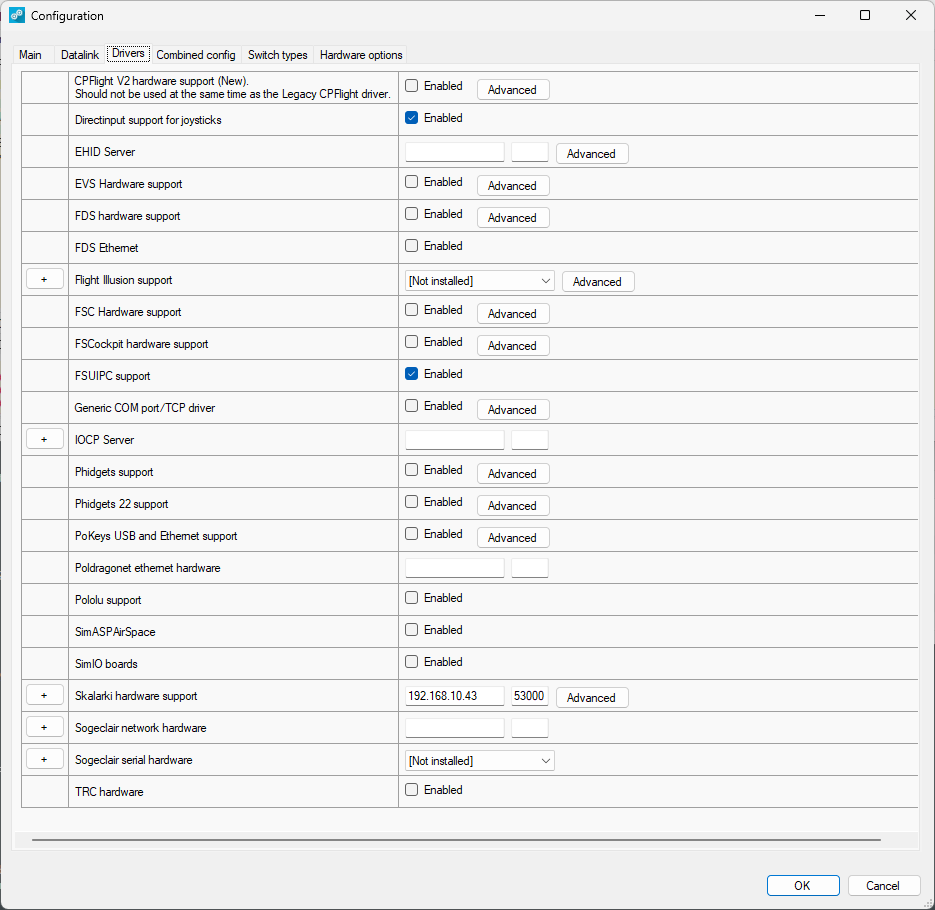Toggle SimIO boards Enabled
The width and height of the screenshot is (935, 910).
coord(411,662)
